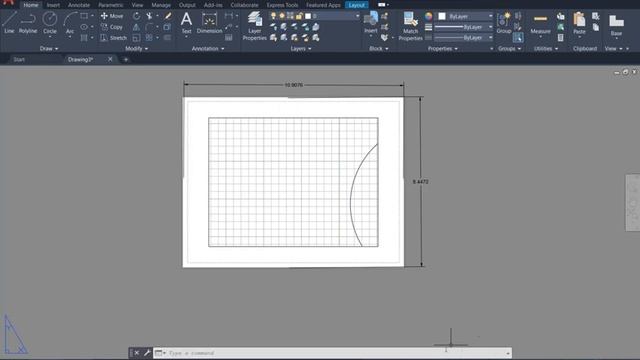This screenshot has height=360, width=640.
Task: Close the Drawing3 file tab
Action: [110, 59]
